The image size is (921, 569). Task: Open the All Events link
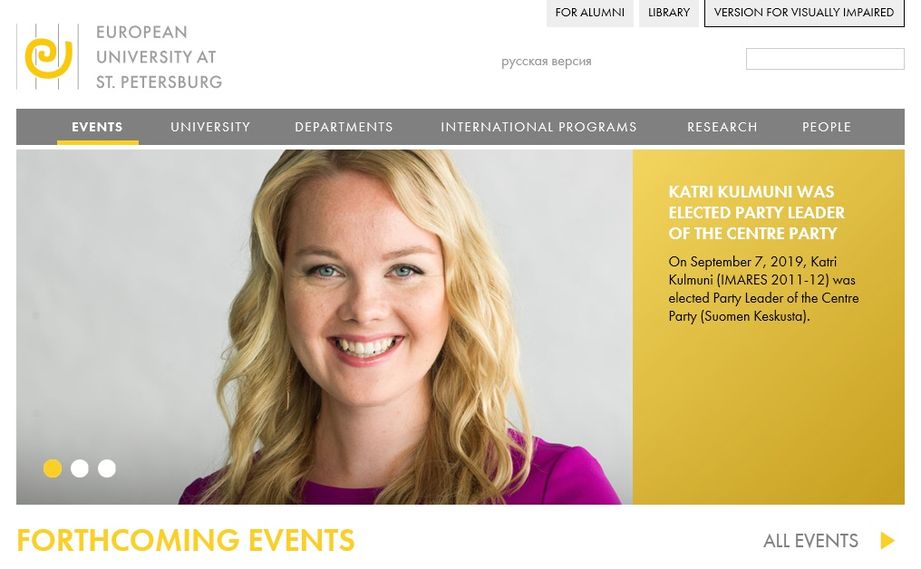[811, 540]
